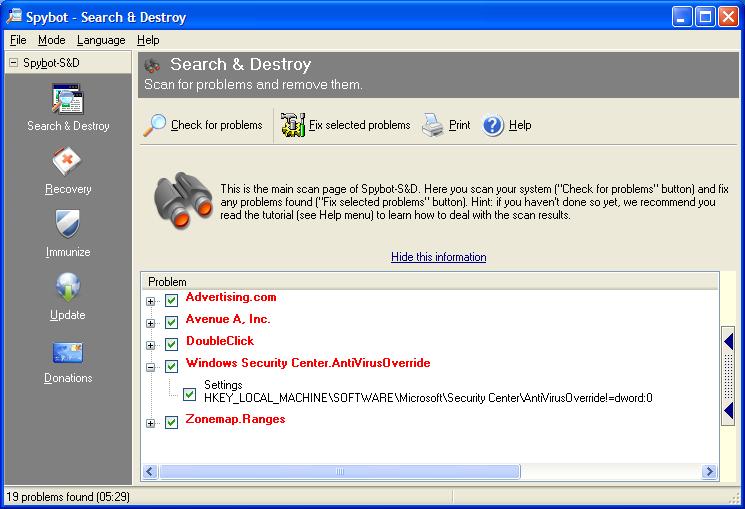Click lower blue arrow on side panel handle
Image resolution: width=745 pixels, height=509 pixels.
728,411
